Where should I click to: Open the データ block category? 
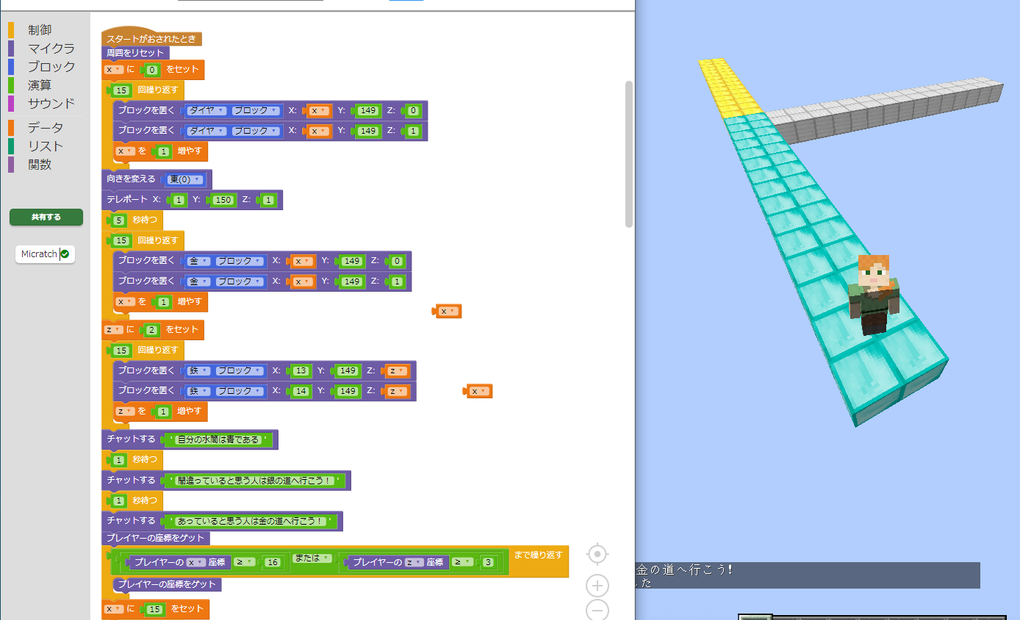tap(45, 128)
